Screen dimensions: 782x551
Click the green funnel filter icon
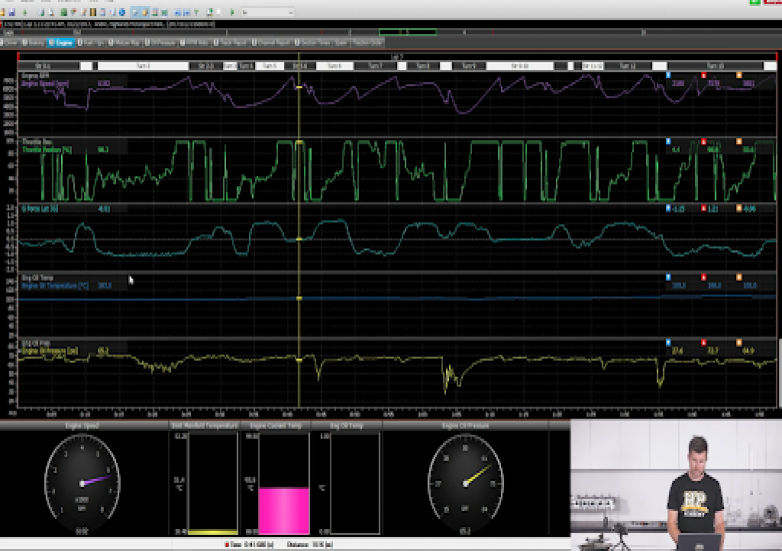tap(196, 12)
